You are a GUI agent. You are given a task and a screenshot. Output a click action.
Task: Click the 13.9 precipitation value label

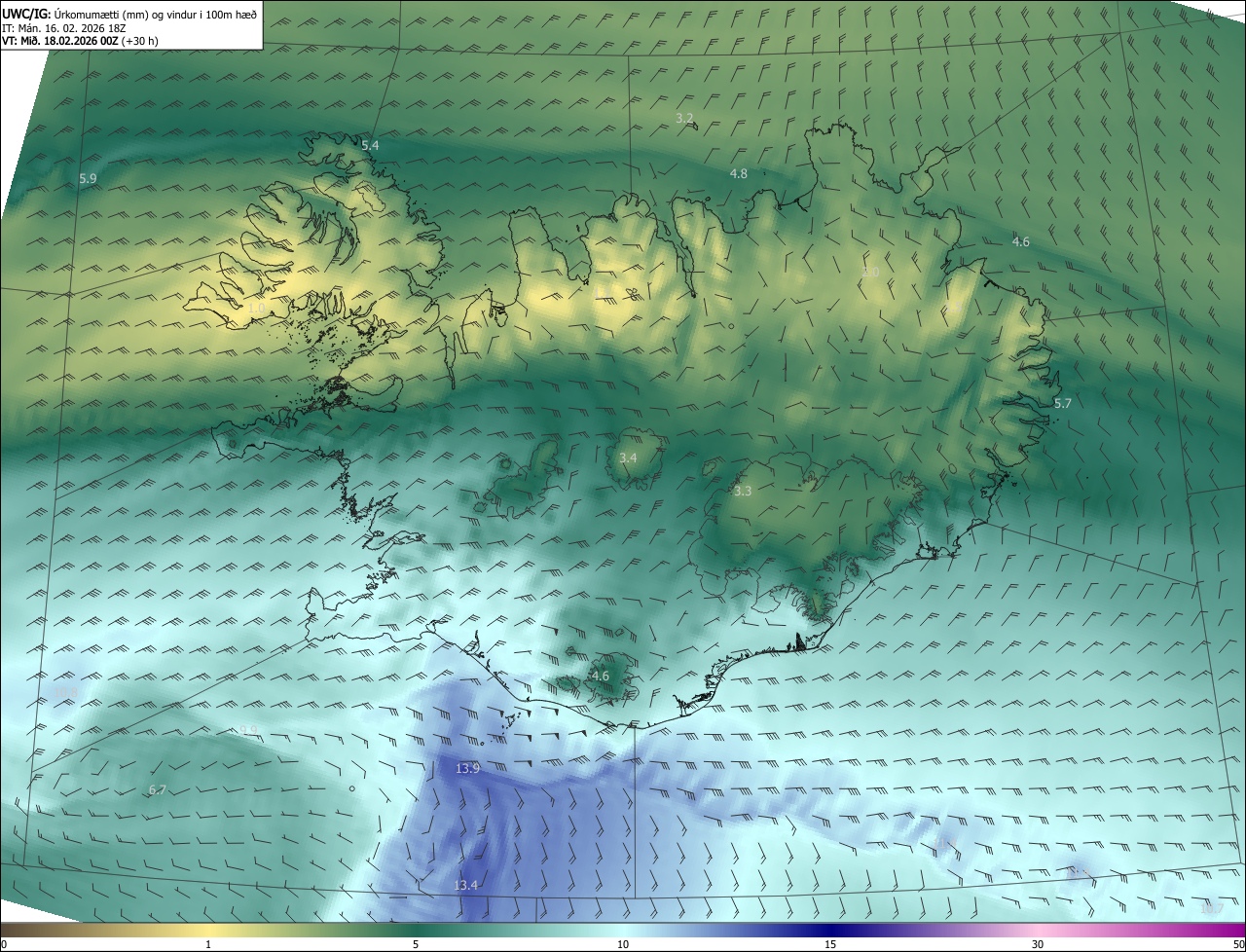coord(467,769)
